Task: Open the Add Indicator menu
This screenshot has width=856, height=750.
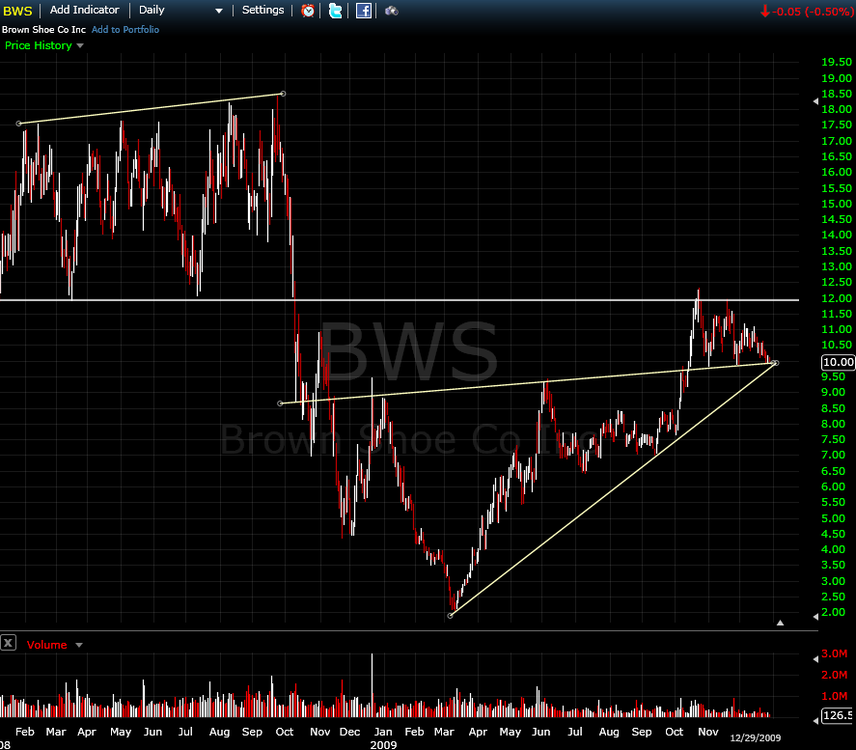Action: (84, 10)
